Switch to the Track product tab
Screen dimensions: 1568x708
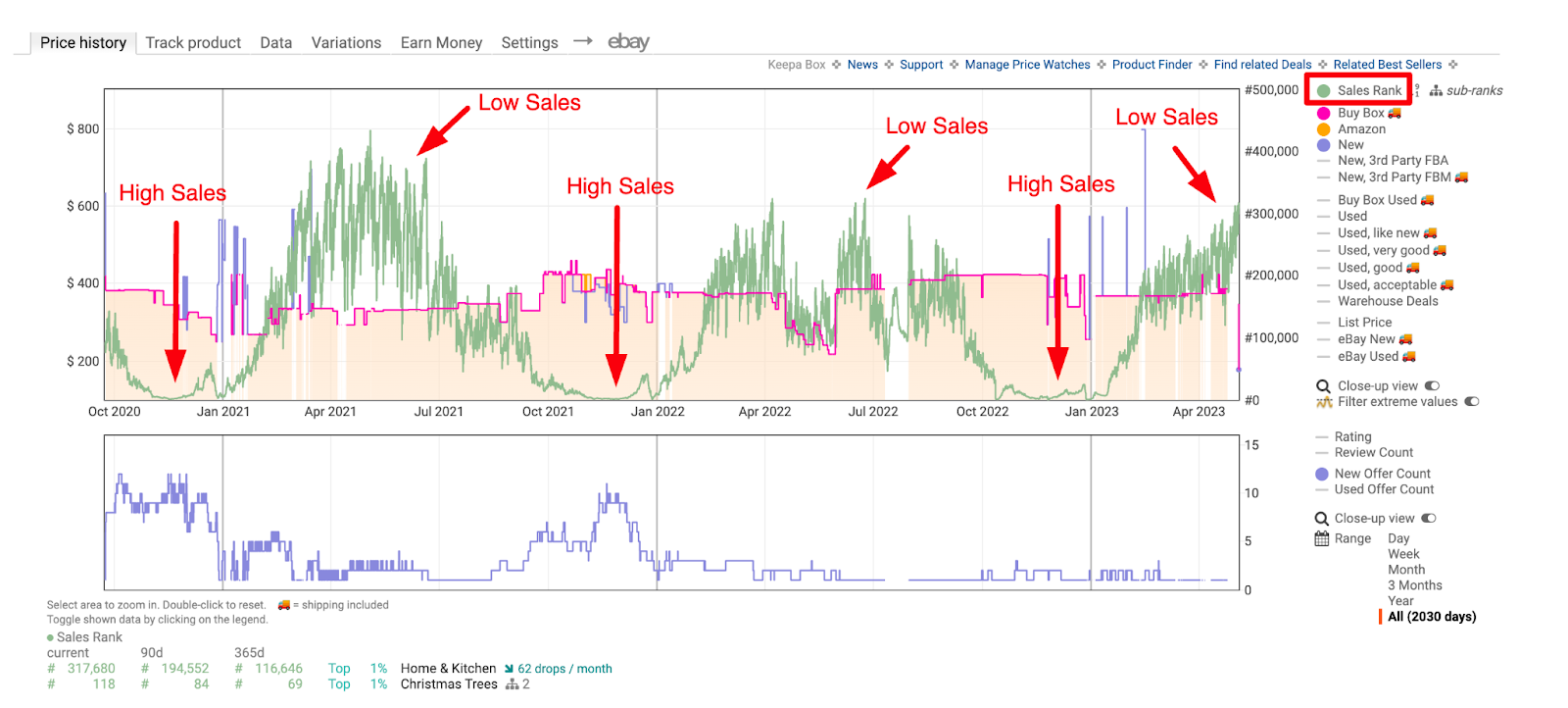point(193,43)
